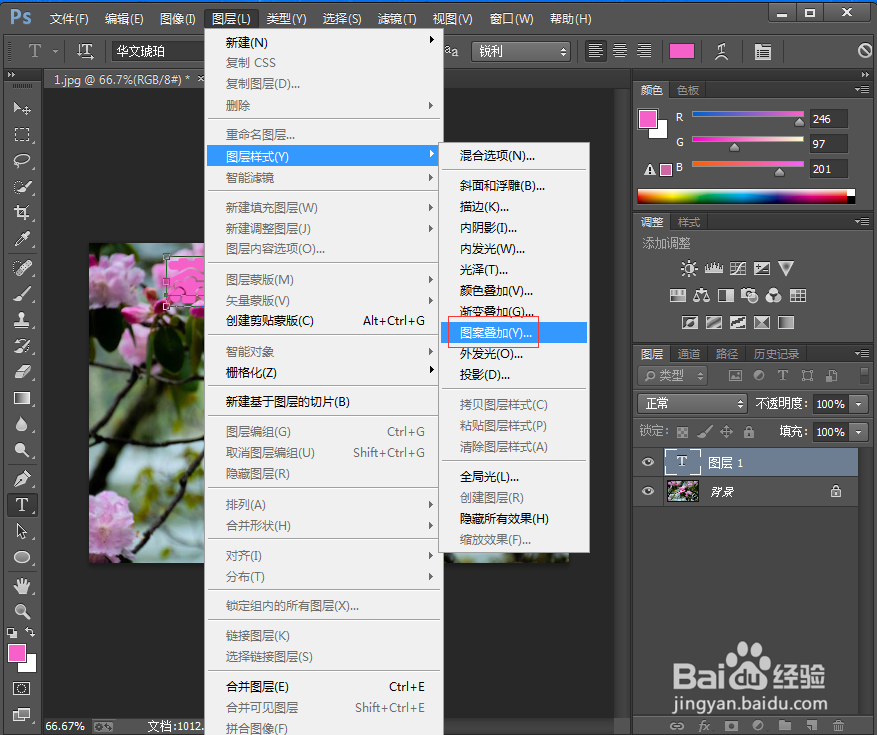Open the 正常 blend mode dropdown

(x=692, y=404)
